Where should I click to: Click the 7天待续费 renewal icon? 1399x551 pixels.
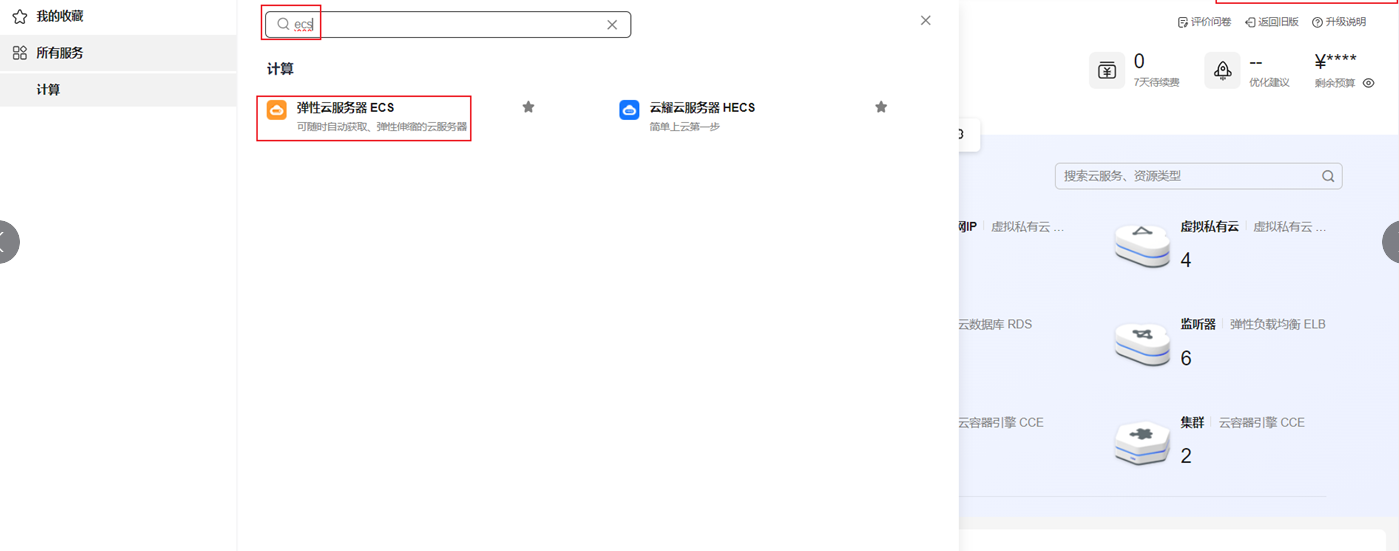click(1107, 70)
